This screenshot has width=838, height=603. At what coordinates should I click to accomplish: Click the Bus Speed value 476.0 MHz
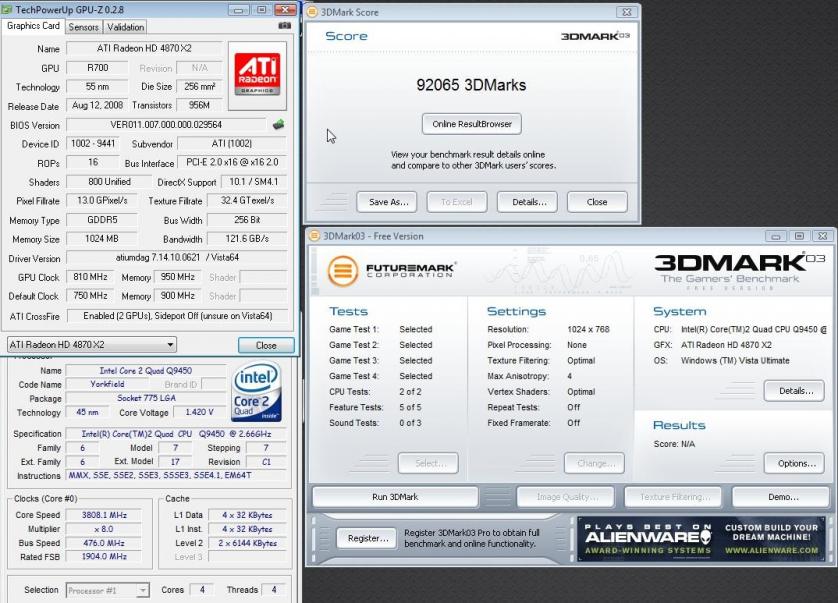coord(104,543)
